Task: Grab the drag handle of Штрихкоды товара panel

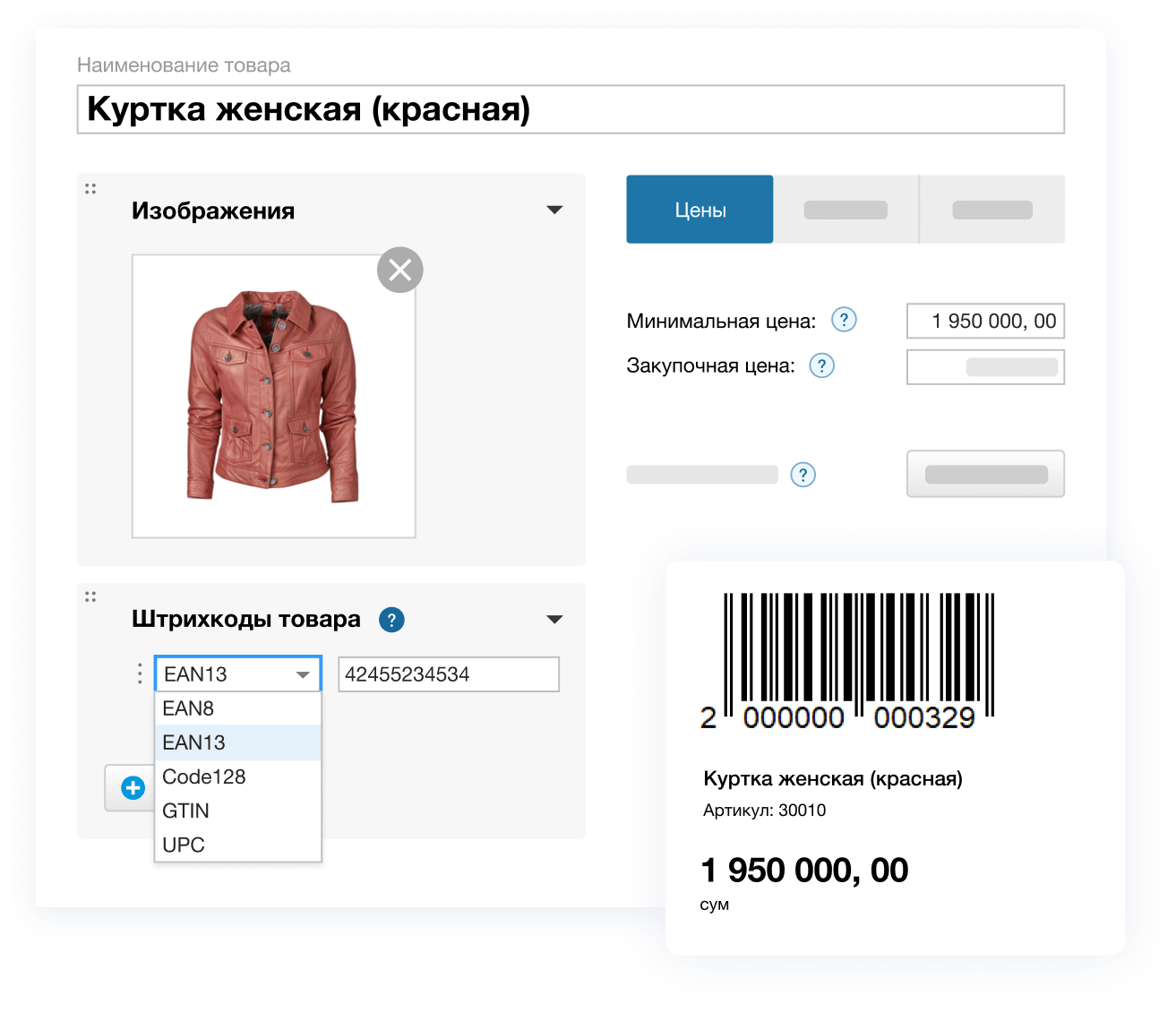Action: pyautogui.click(x=90, y=596)
